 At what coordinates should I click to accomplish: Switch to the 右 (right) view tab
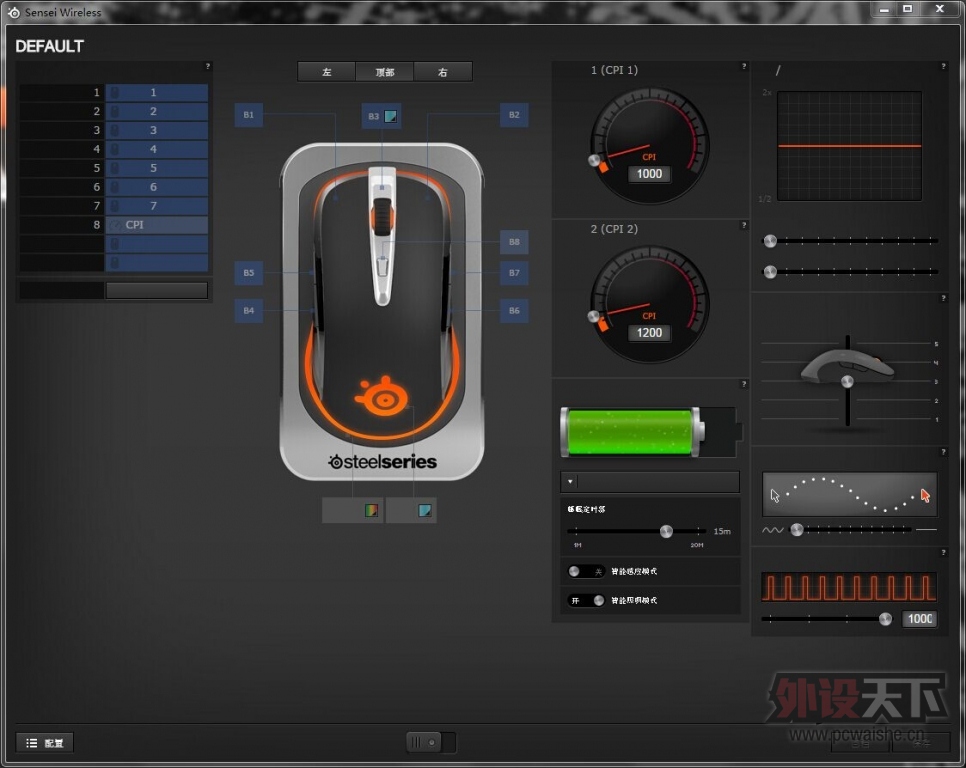point(442,72)
